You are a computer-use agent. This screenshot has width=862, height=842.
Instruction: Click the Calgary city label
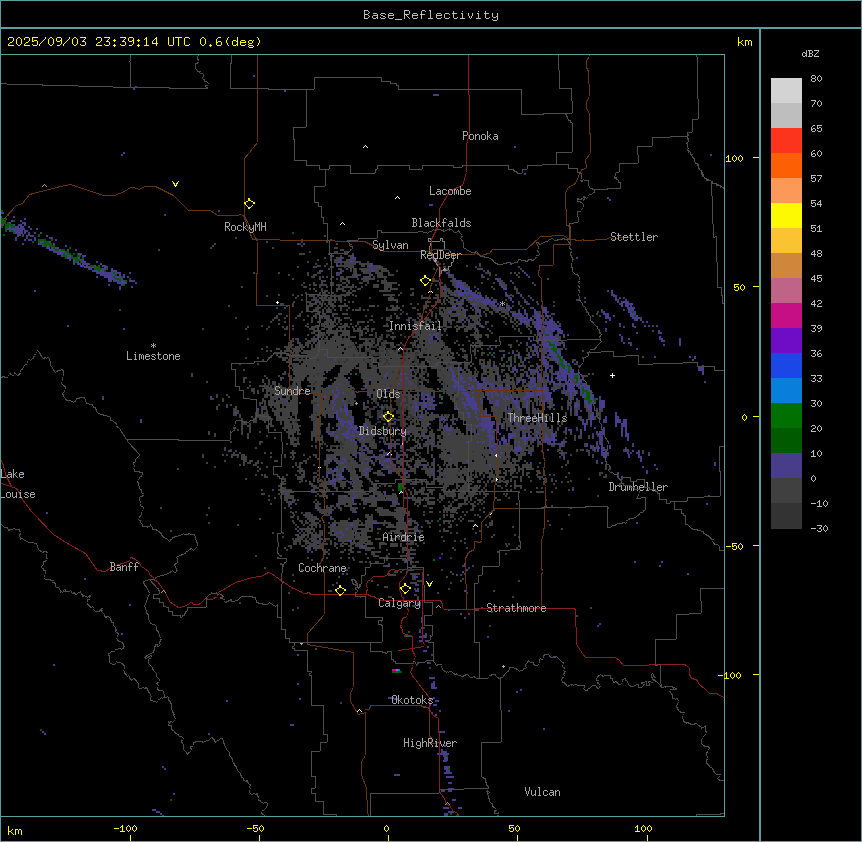point(400,603)
